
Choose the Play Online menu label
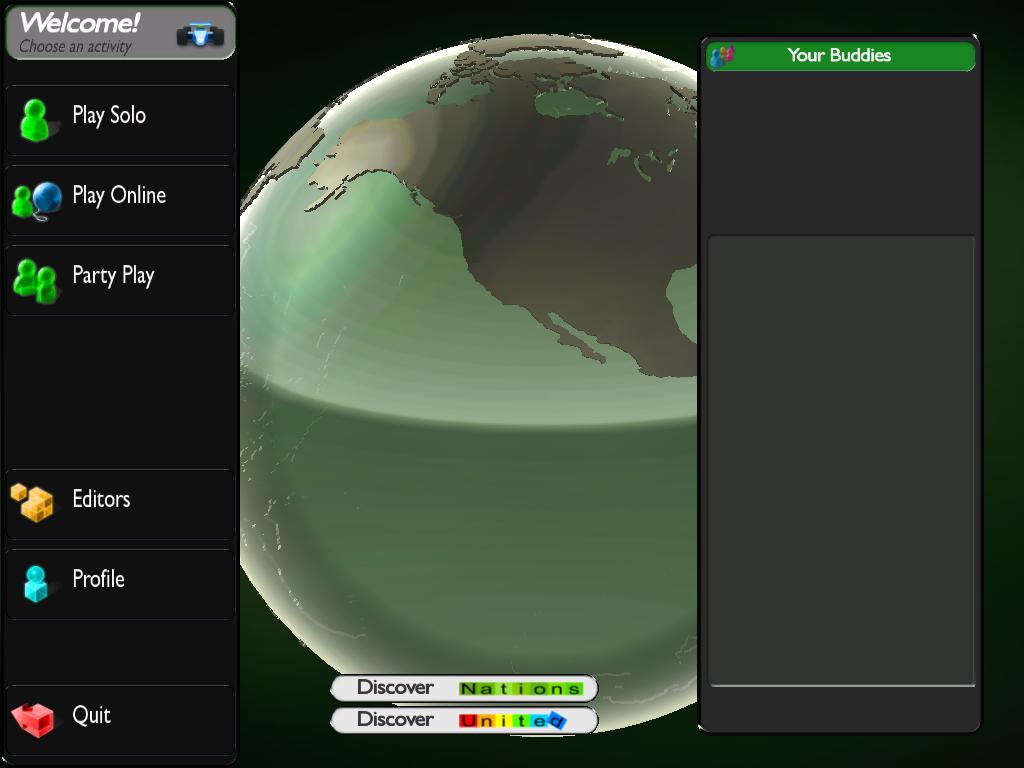pos(119,195)
